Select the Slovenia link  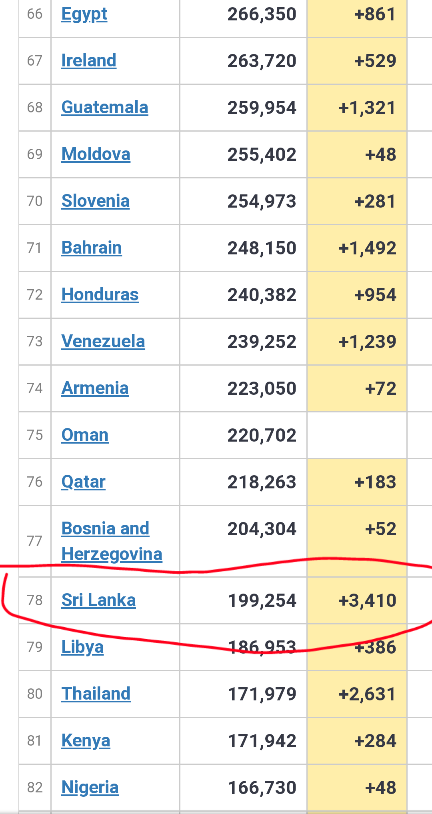point(95,201)
